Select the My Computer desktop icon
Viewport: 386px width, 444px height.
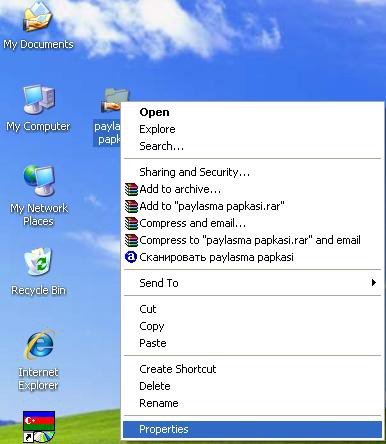click(39, 99)
